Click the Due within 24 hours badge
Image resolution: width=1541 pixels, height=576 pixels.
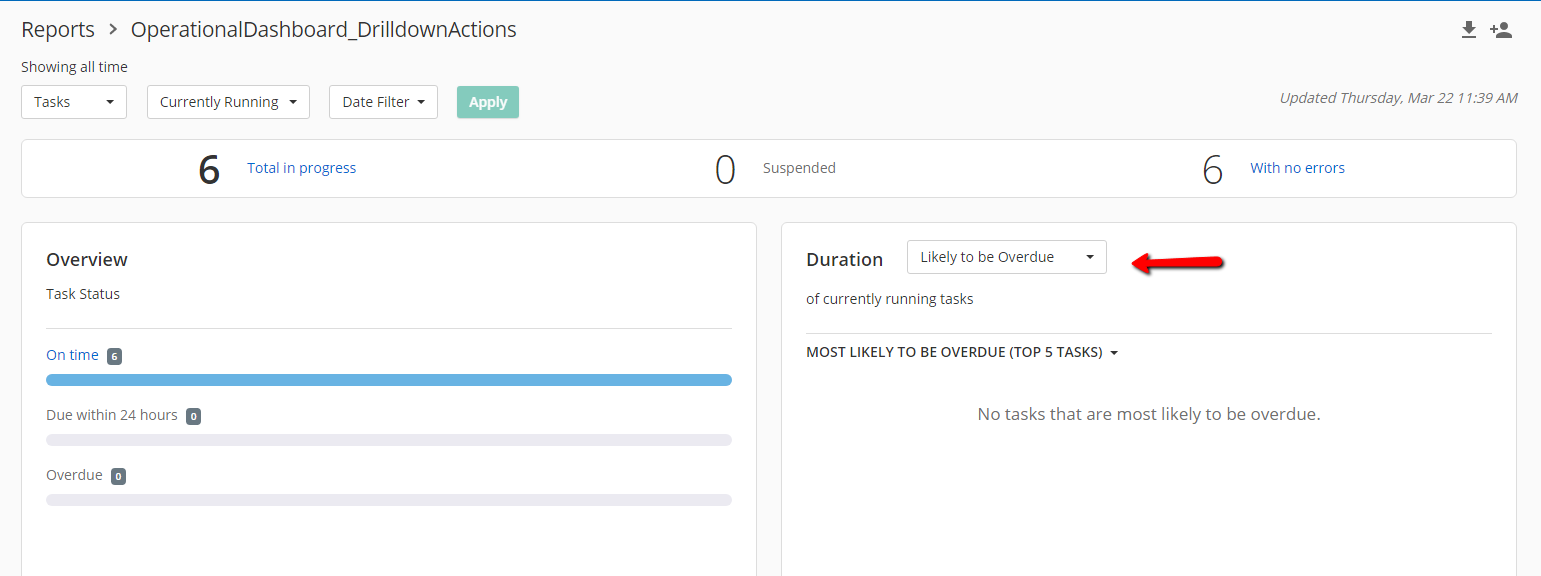193,416
